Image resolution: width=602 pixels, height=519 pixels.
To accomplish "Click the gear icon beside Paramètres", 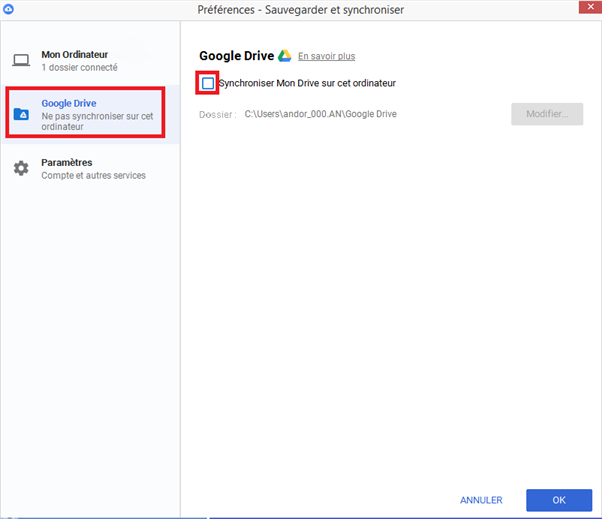I will coord(21,168).
